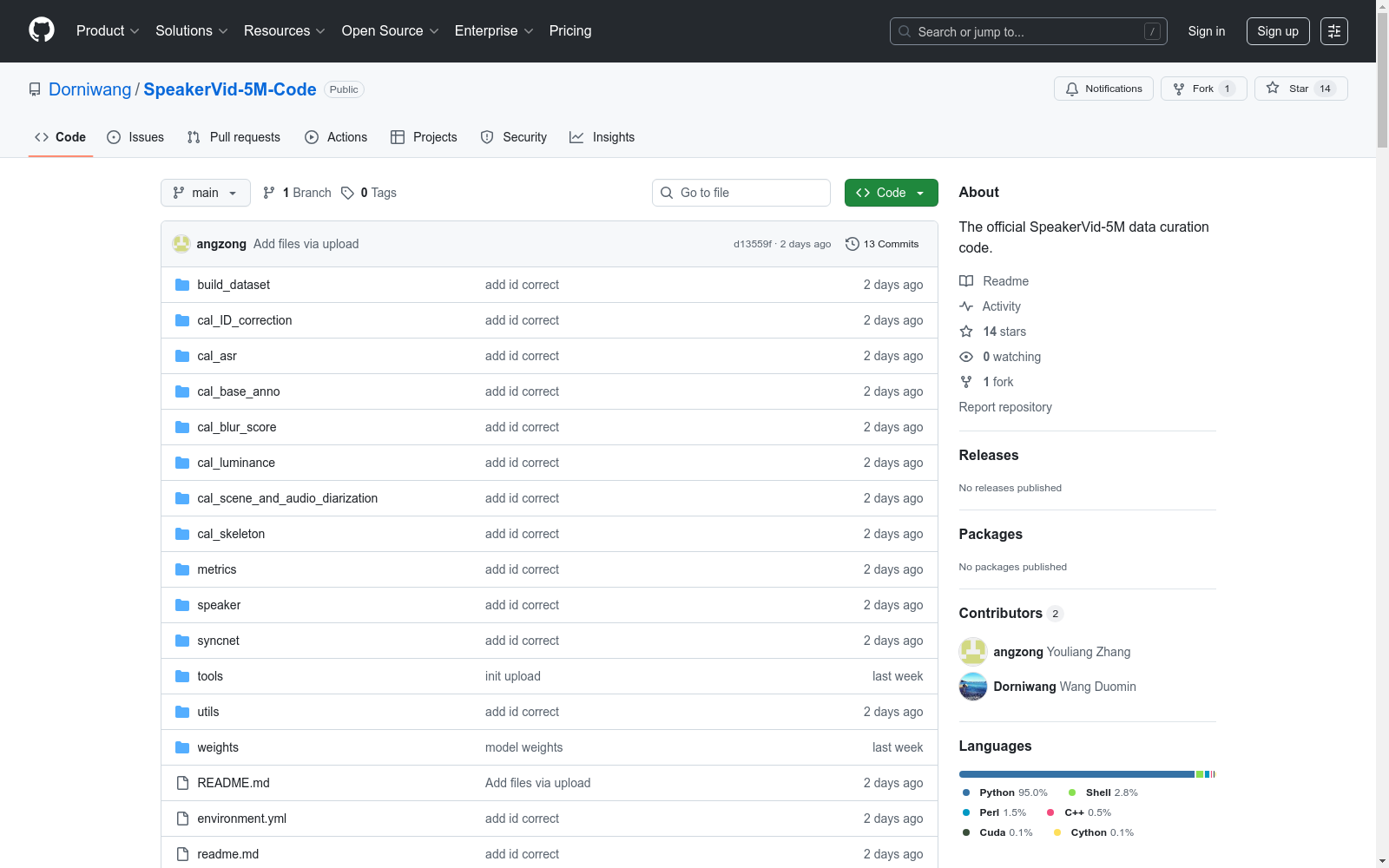Screen dimensions: 1389x868
Task: Click the cal_luminance folder icon
Action: (x=182, y=463)
